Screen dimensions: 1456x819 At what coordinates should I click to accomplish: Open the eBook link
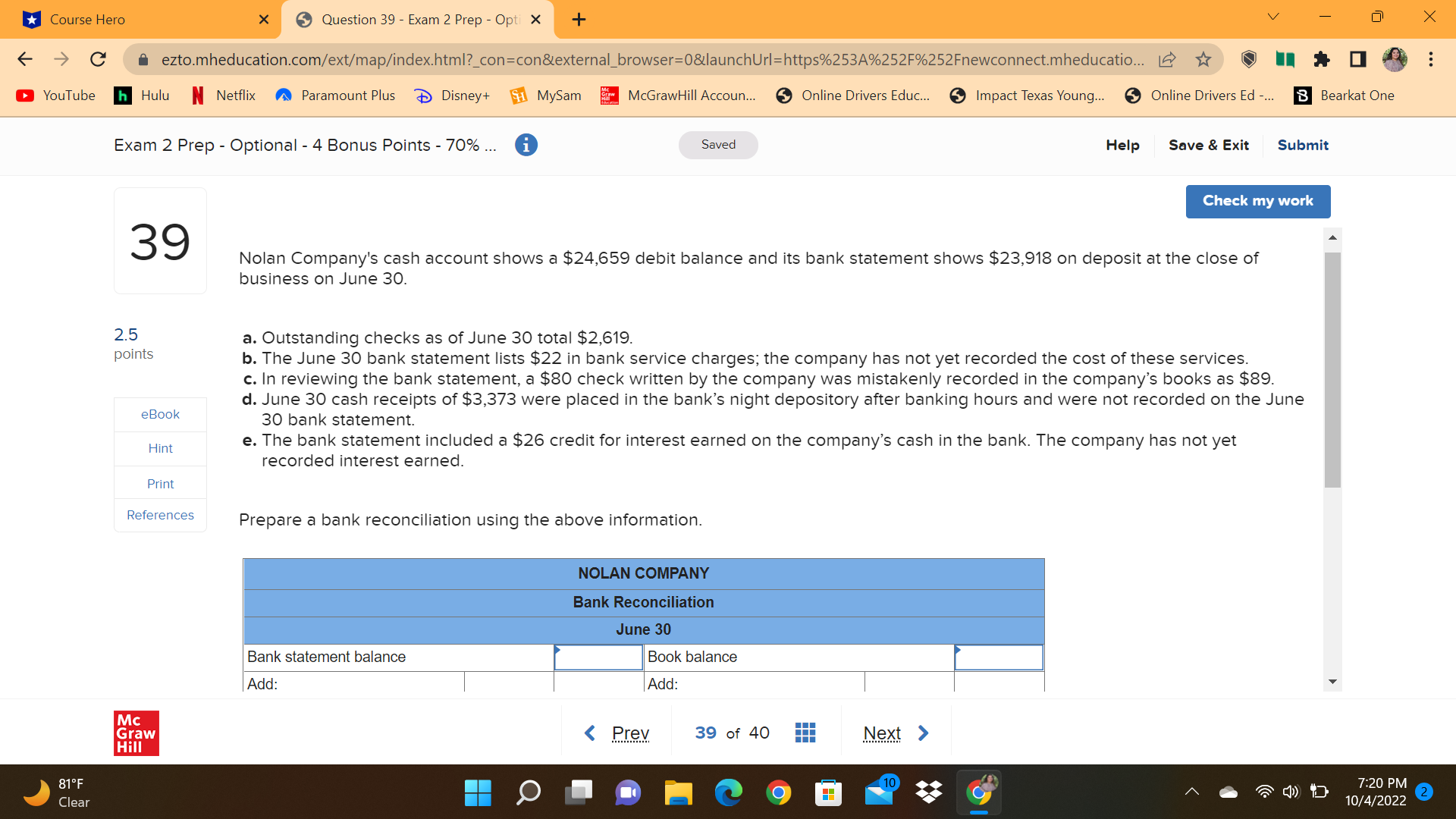click(160, 414)
